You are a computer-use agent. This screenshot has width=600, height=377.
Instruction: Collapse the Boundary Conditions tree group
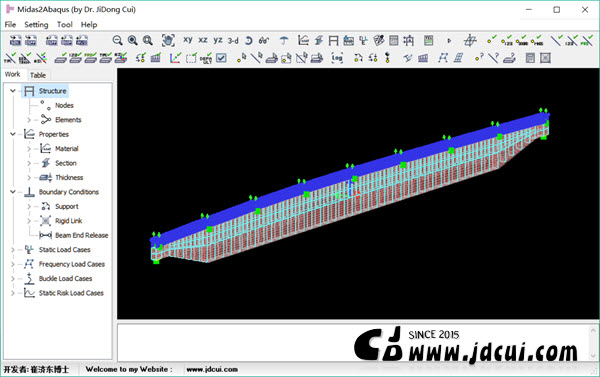point(13,192)
